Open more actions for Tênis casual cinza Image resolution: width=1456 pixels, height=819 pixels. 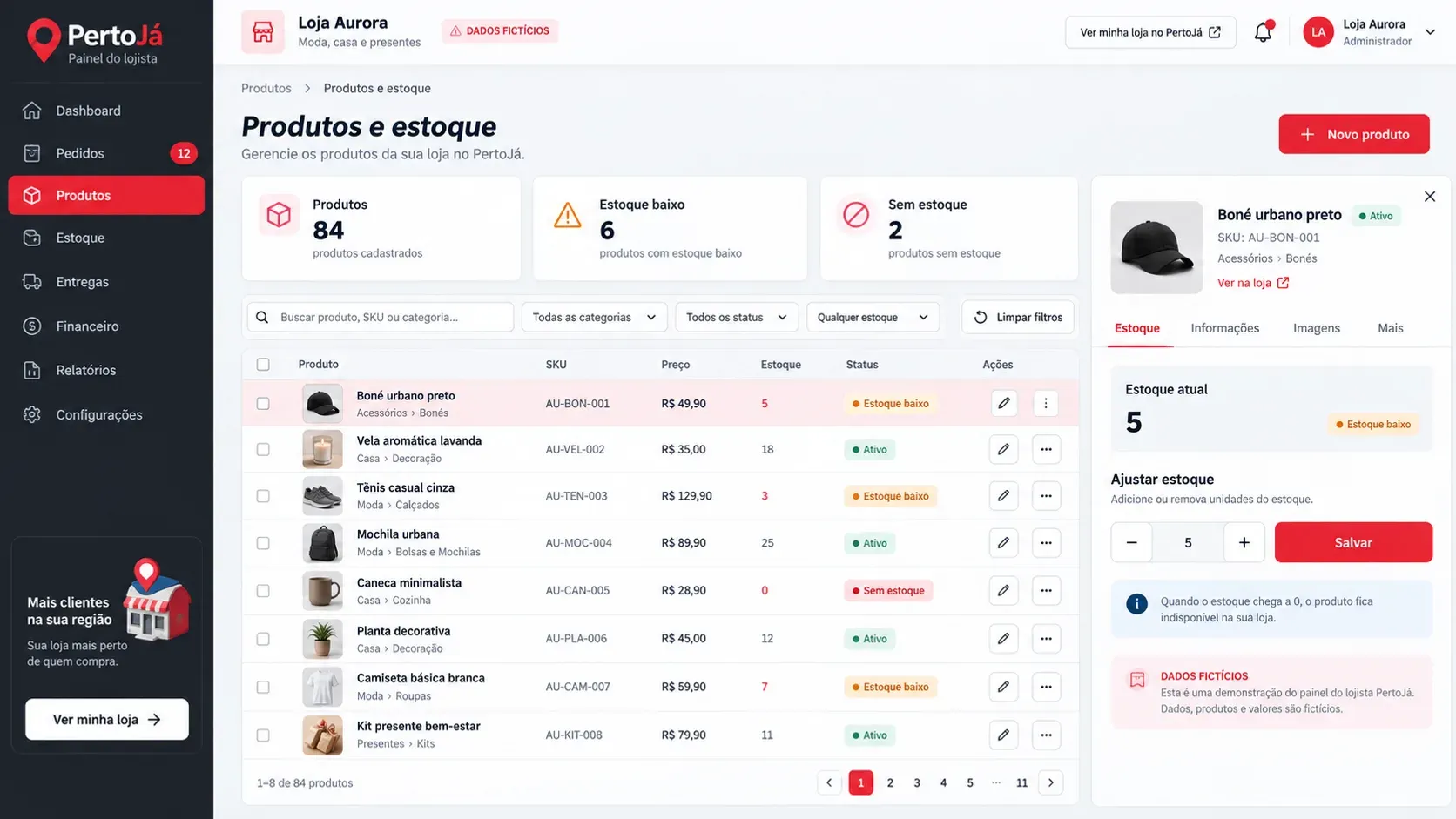(x=1046, y=496)
